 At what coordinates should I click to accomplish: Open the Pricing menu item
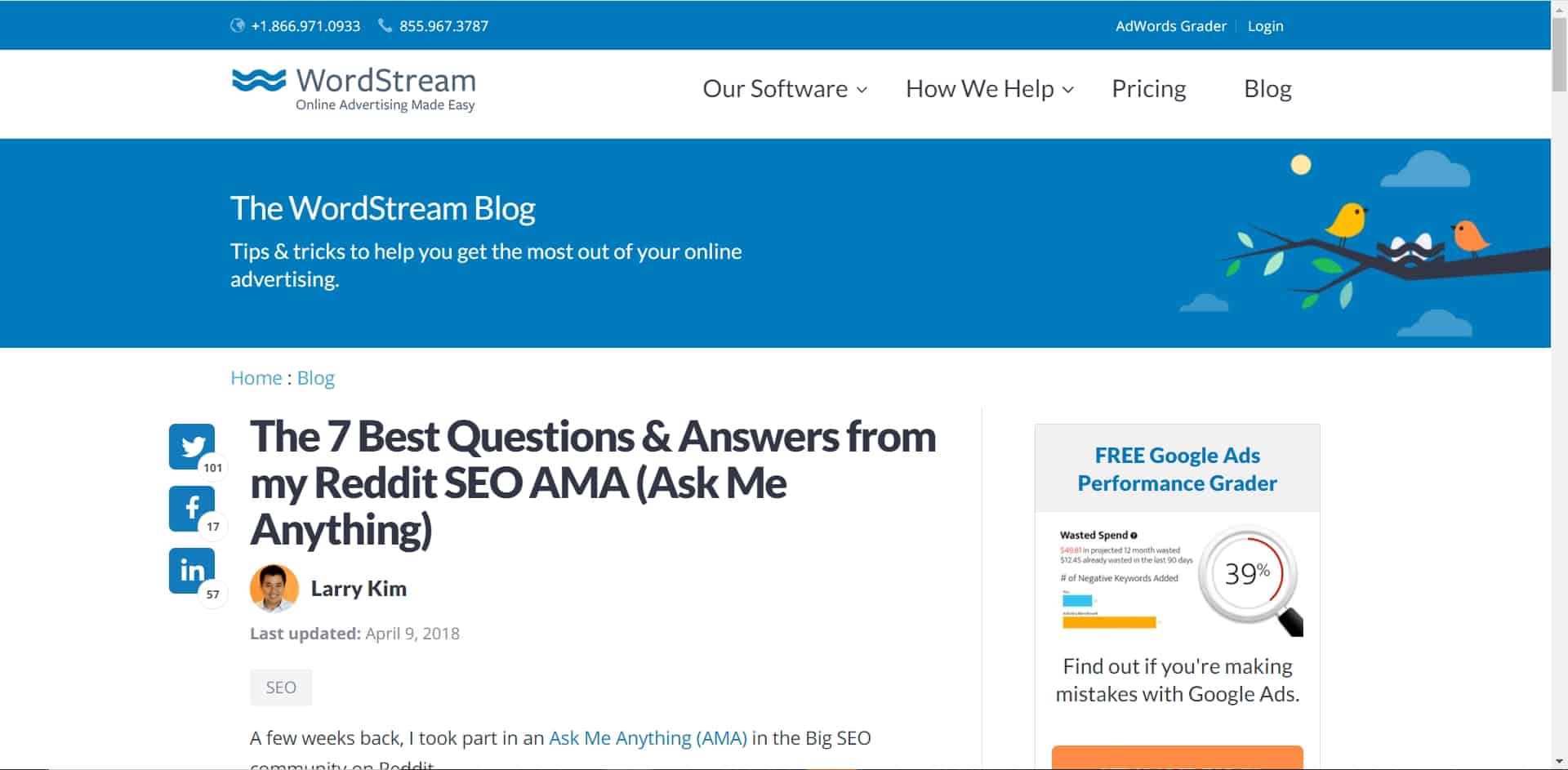coord(1148,88)
